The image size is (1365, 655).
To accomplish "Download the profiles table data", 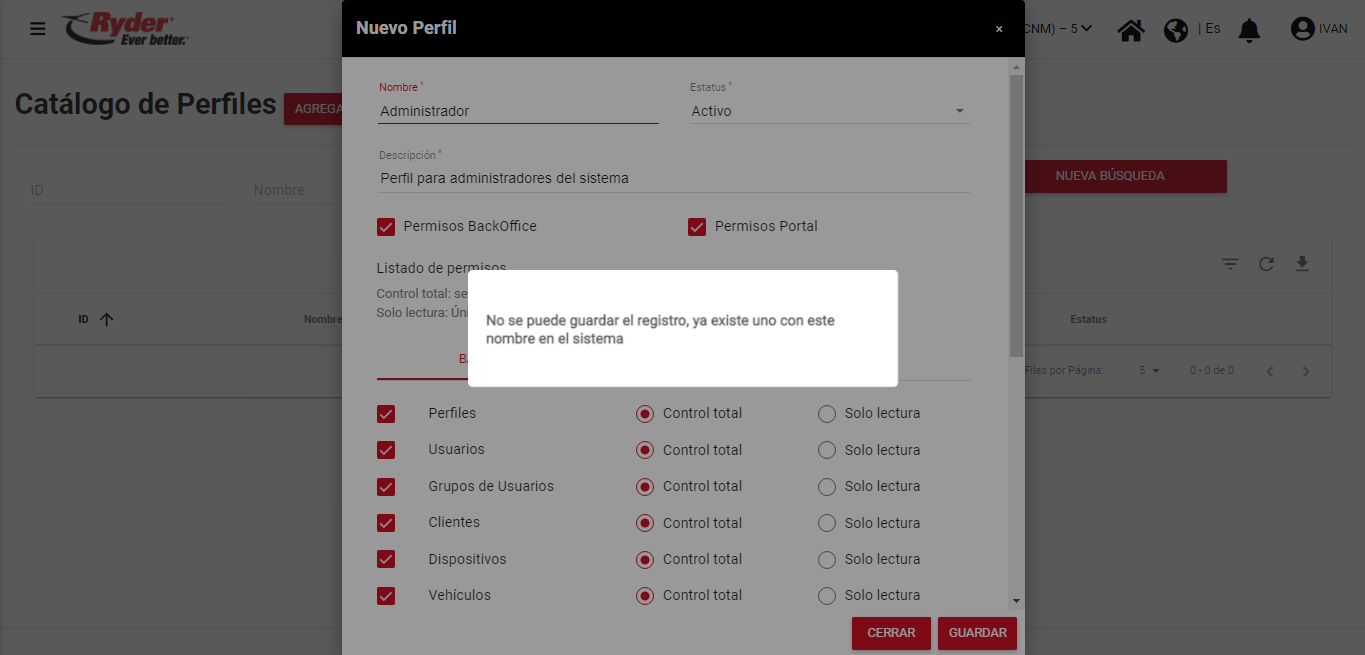I will coord(1302,264).
